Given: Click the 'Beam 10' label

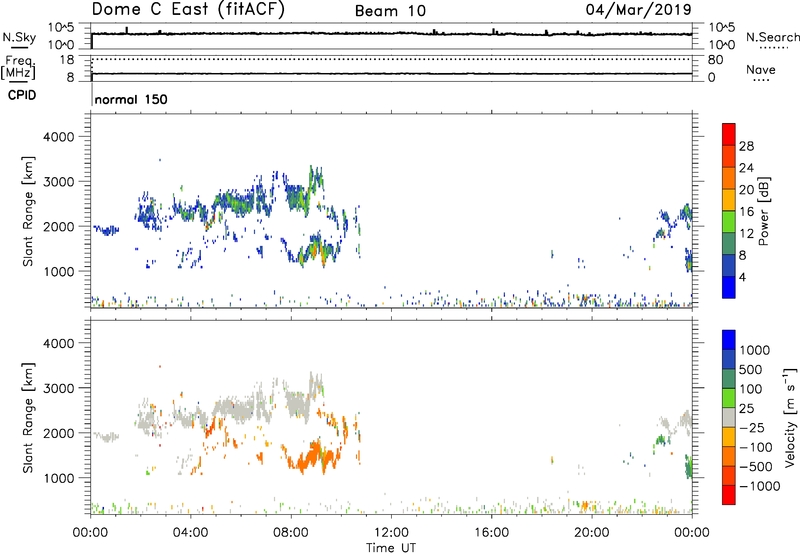Looking at the screenshot, I should 390,11.
